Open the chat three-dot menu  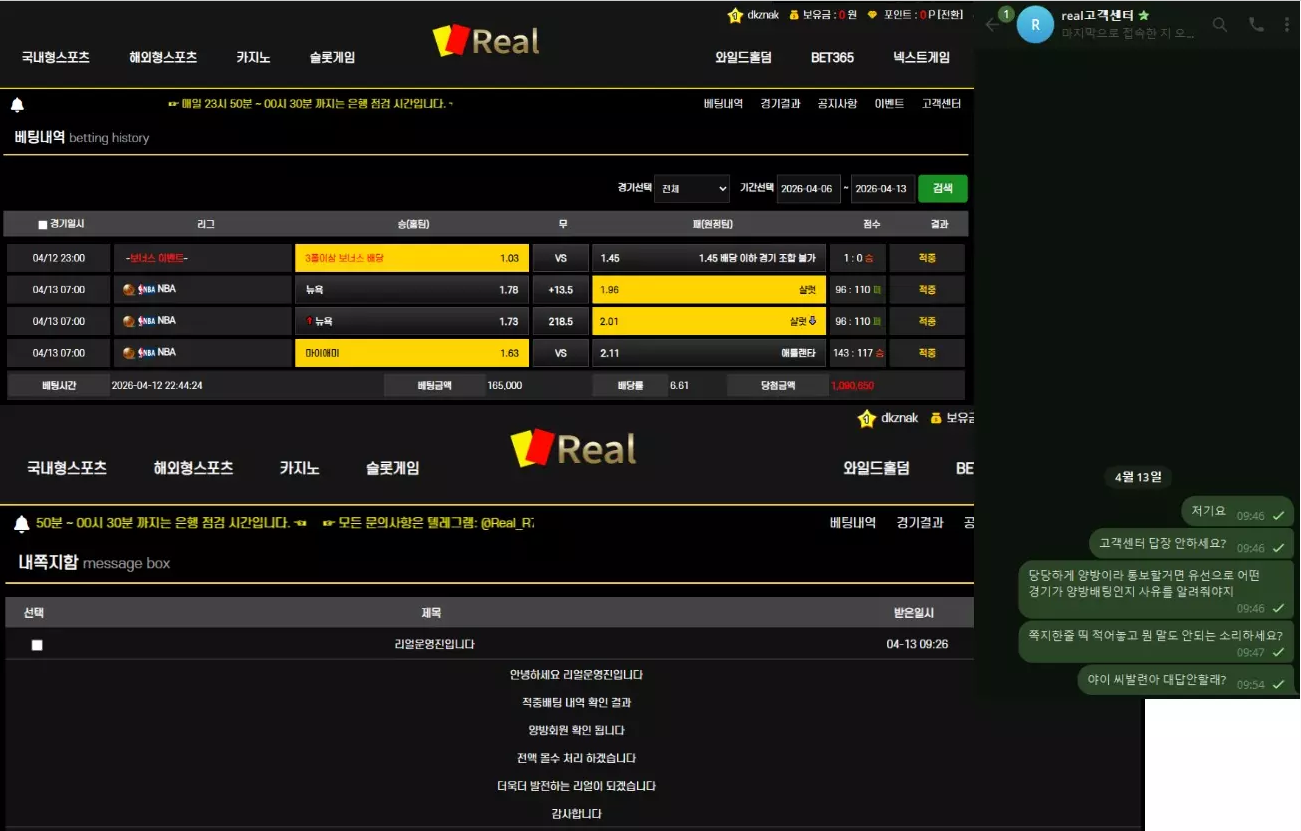pos(1286,25)
